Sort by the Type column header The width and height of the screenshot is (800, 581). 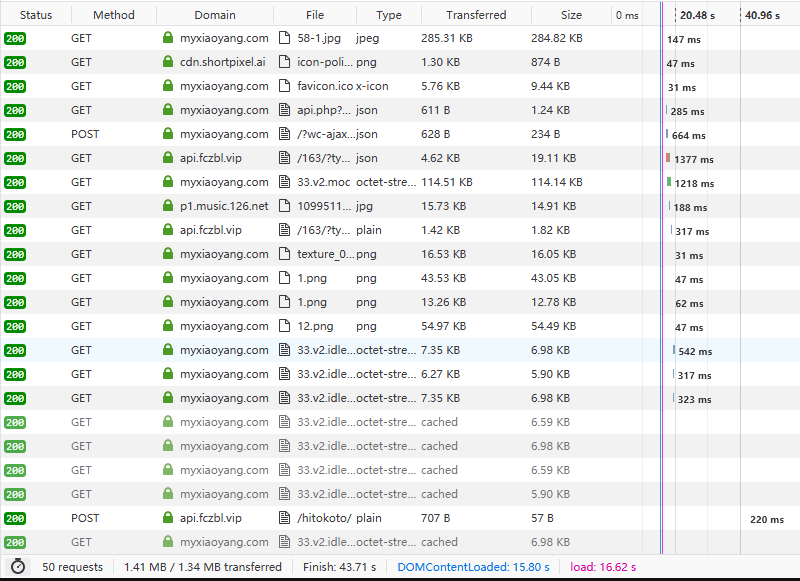[389, 15]
